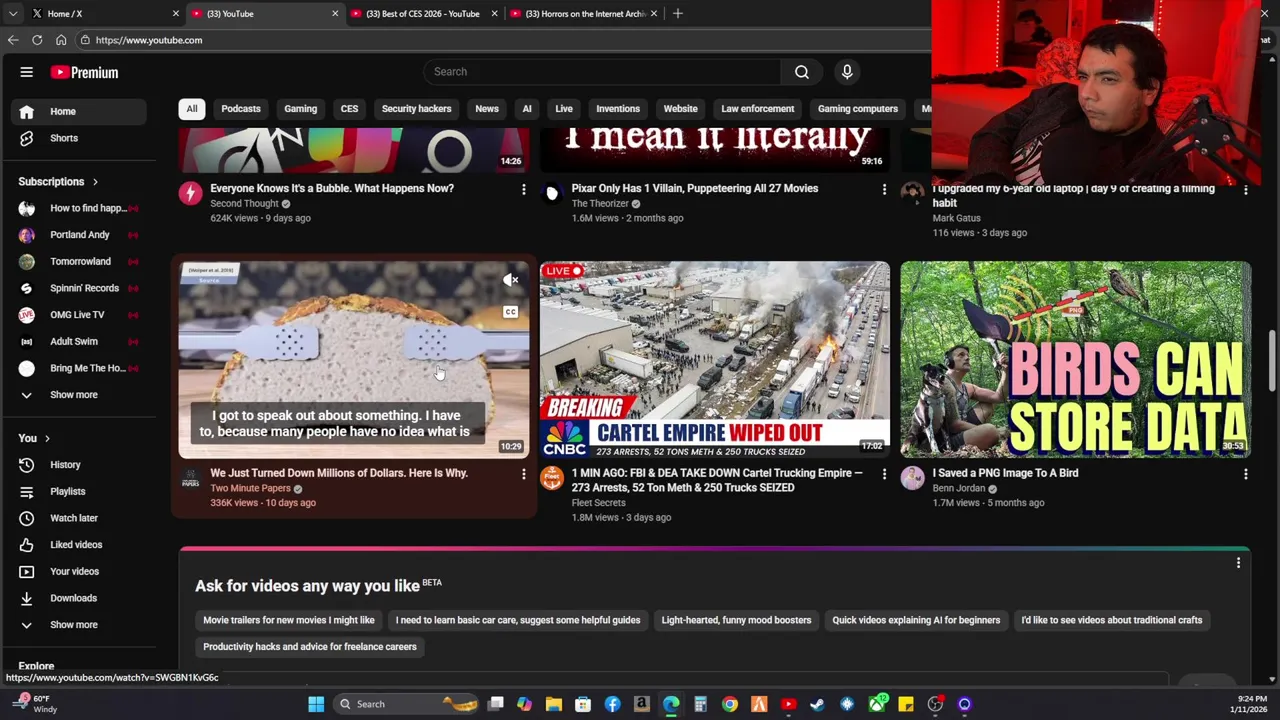The height and width of the screenshot is (720, 1280).
Task: Open File Explorer from the taskbar
Action: coord(554,704)
